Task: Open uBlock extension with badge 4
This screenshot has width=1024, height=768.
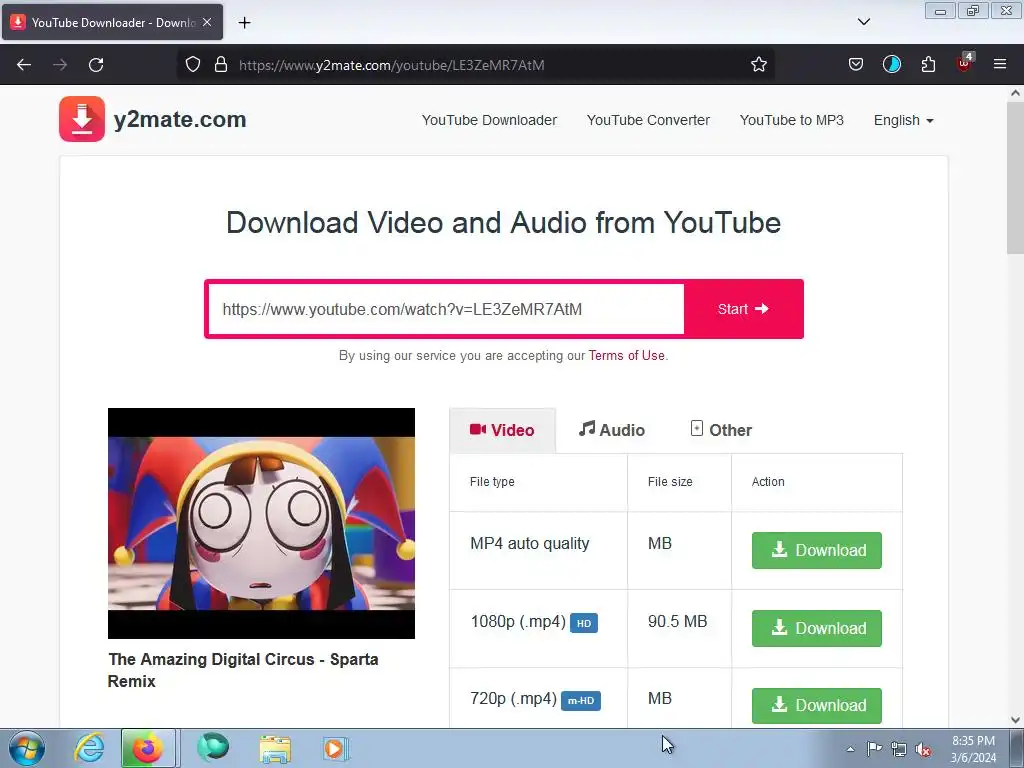Action: coord(965,63)
